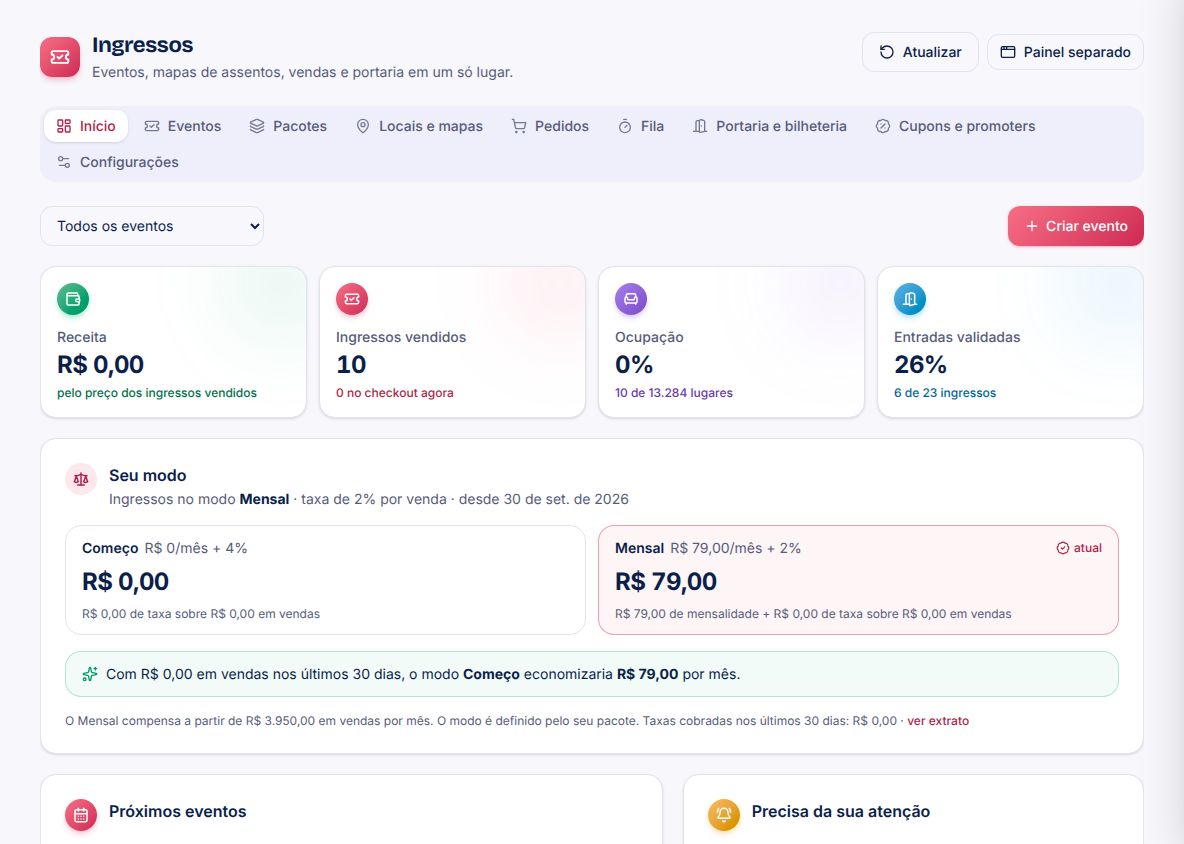Open the Configurações tab
1184x844 pixels.
[x=118, y=162]
